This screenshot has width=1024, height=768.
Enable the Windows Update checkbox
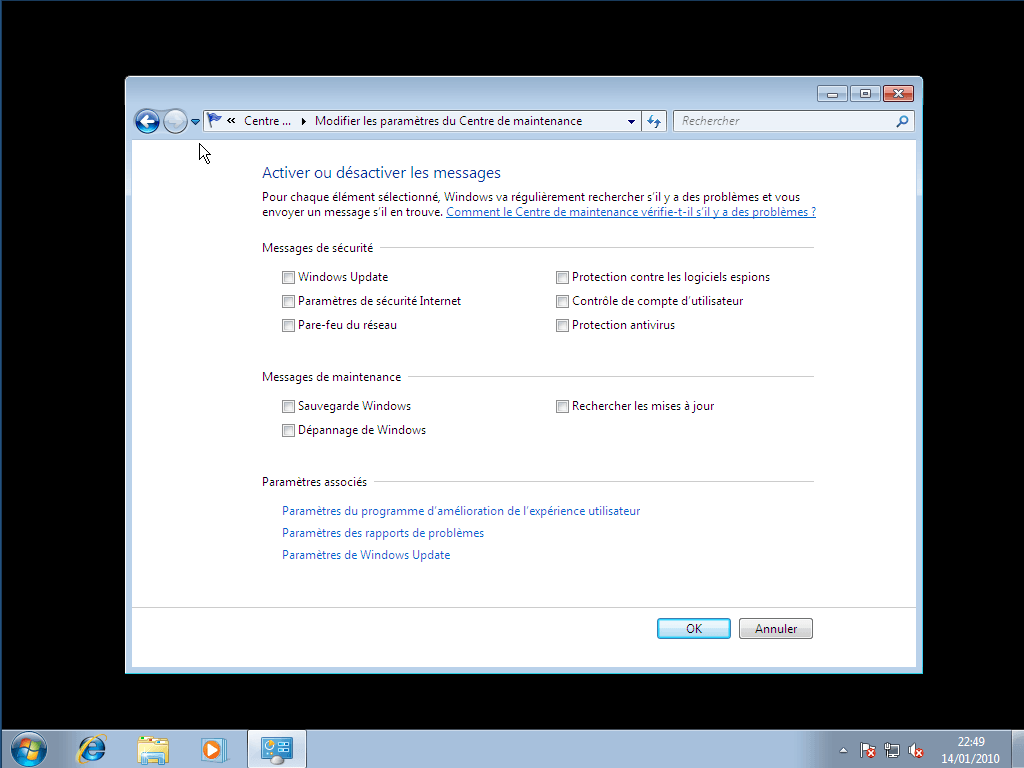click(x=288, y=278)
